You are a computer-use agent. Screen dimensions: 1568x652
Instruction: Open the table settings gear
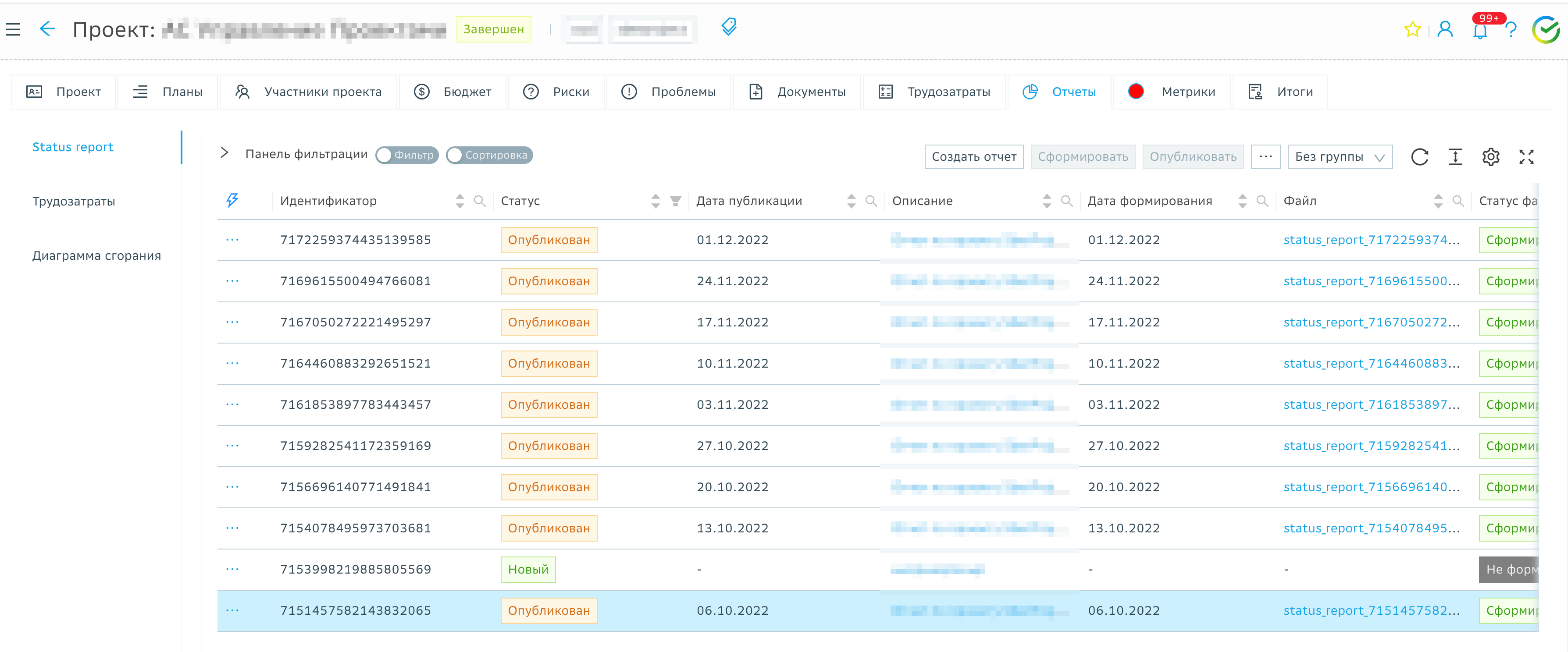1491,157
